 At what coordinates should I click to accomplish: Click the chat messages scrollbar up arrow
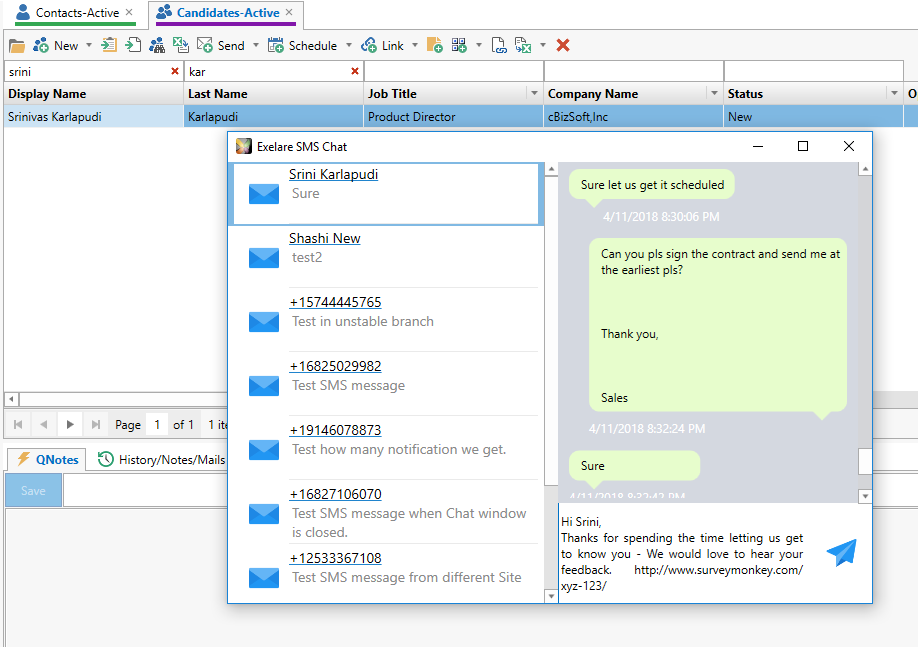(865, 169)
